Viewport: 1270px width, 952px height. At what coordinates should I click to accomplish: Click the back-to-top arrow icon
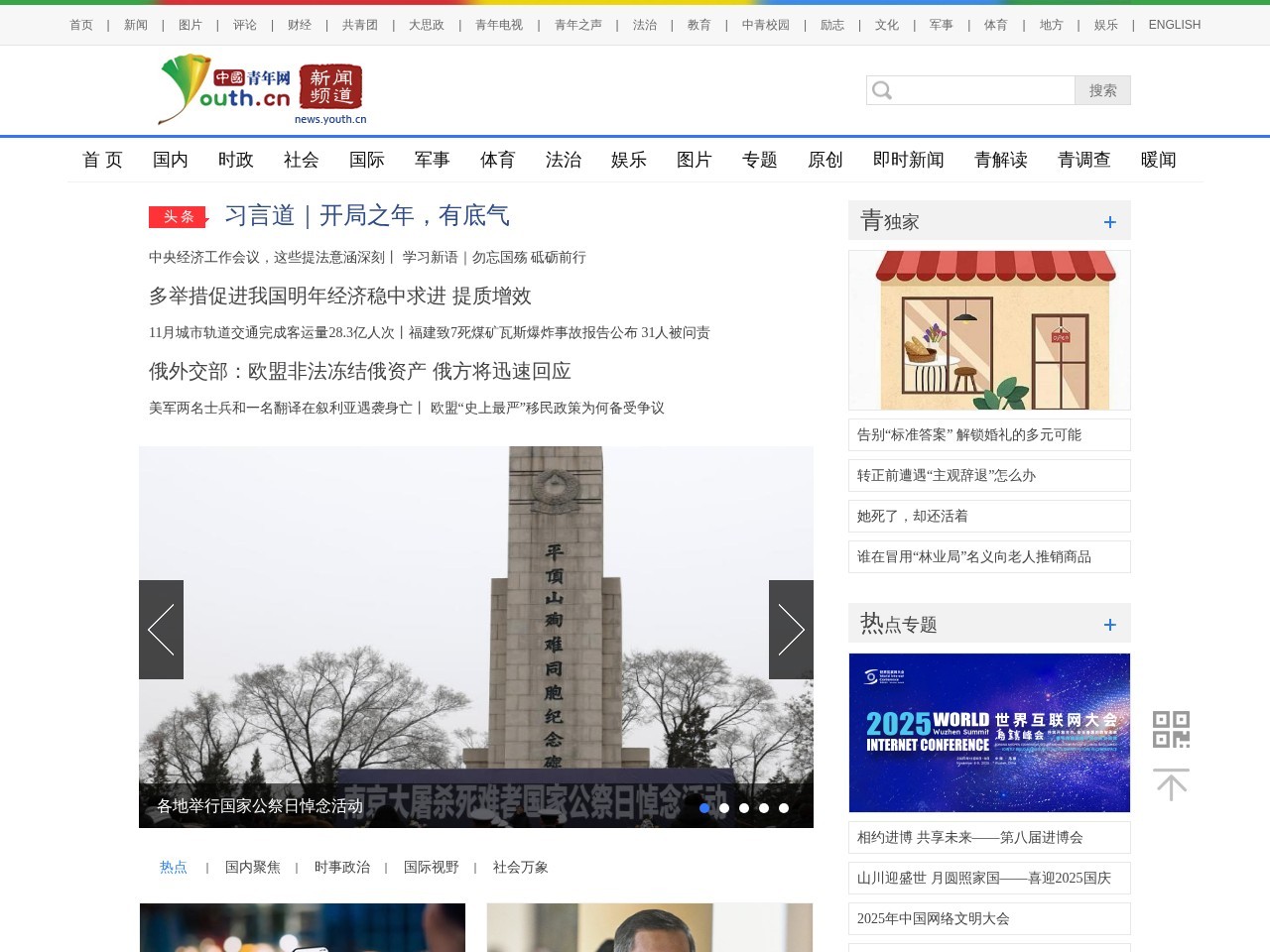pyautogui.click(x=1172, y=783)
